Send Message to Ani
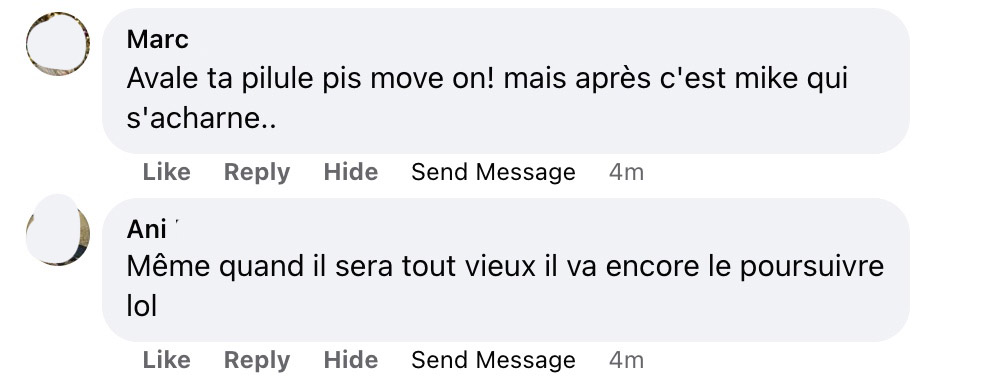 pos(493,360)
